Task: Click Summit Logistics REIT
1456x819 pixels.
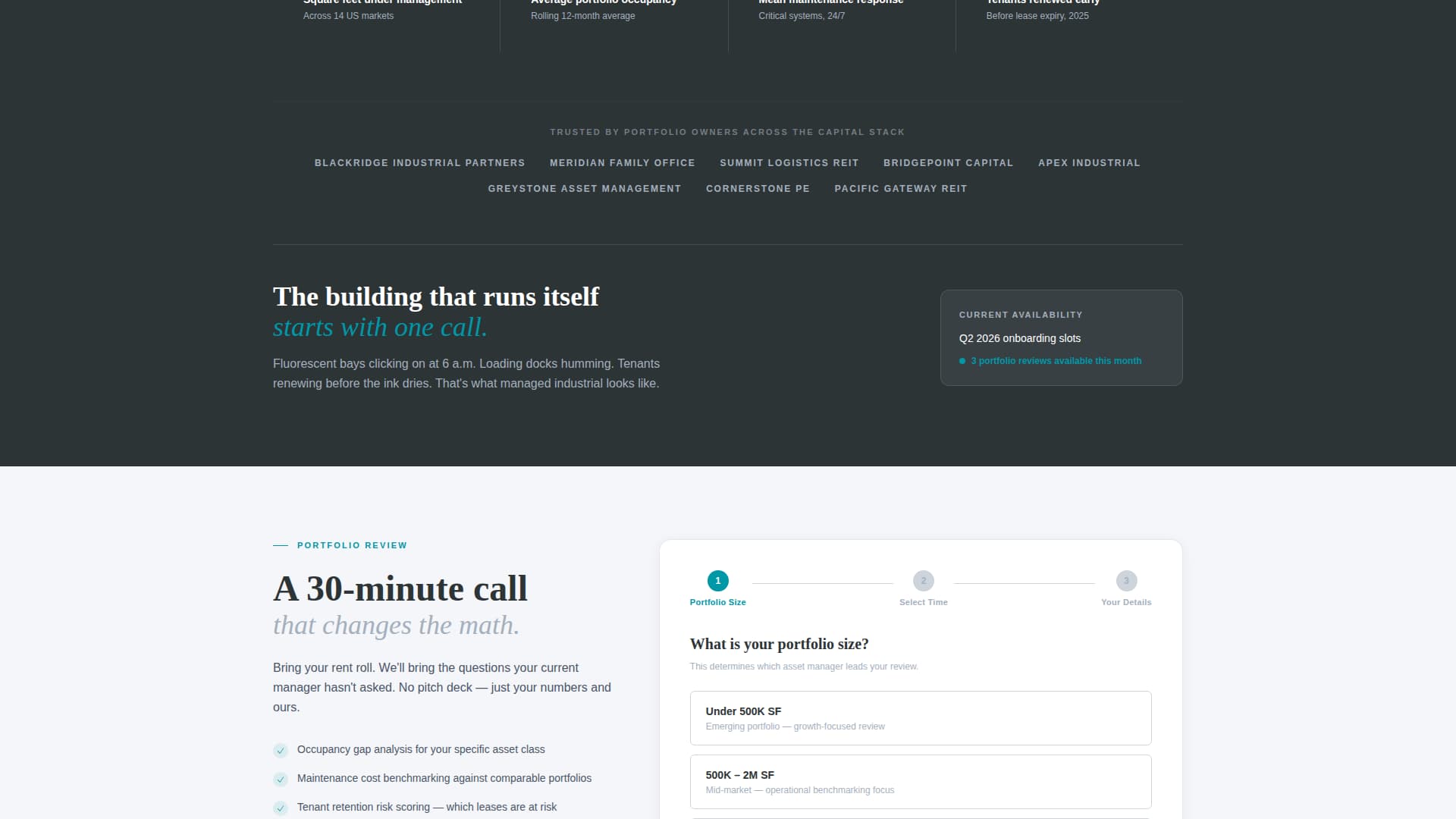Action: [789, 162]
